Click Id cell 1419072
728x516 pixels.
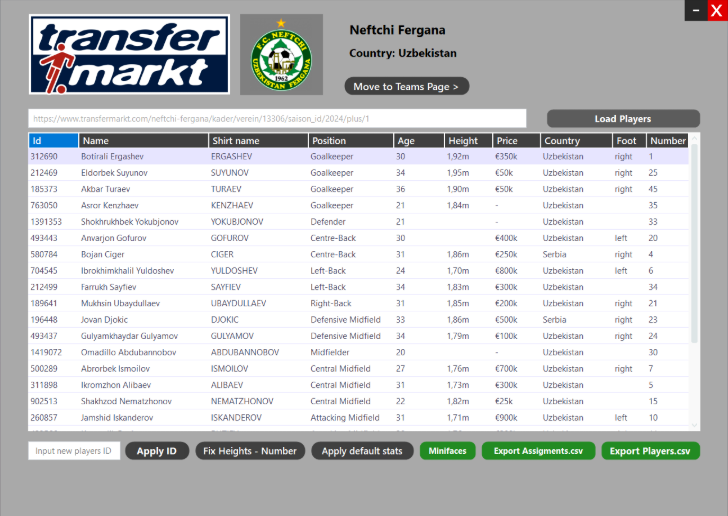(46, 352)
